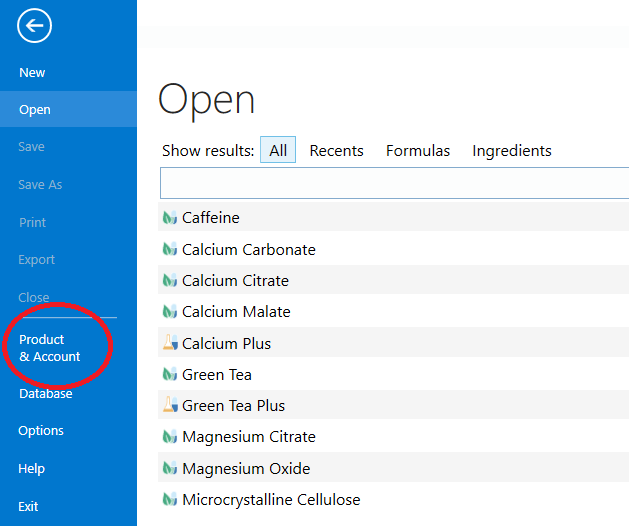Click the leaf icon beside Caffeine

coord(169,218)
